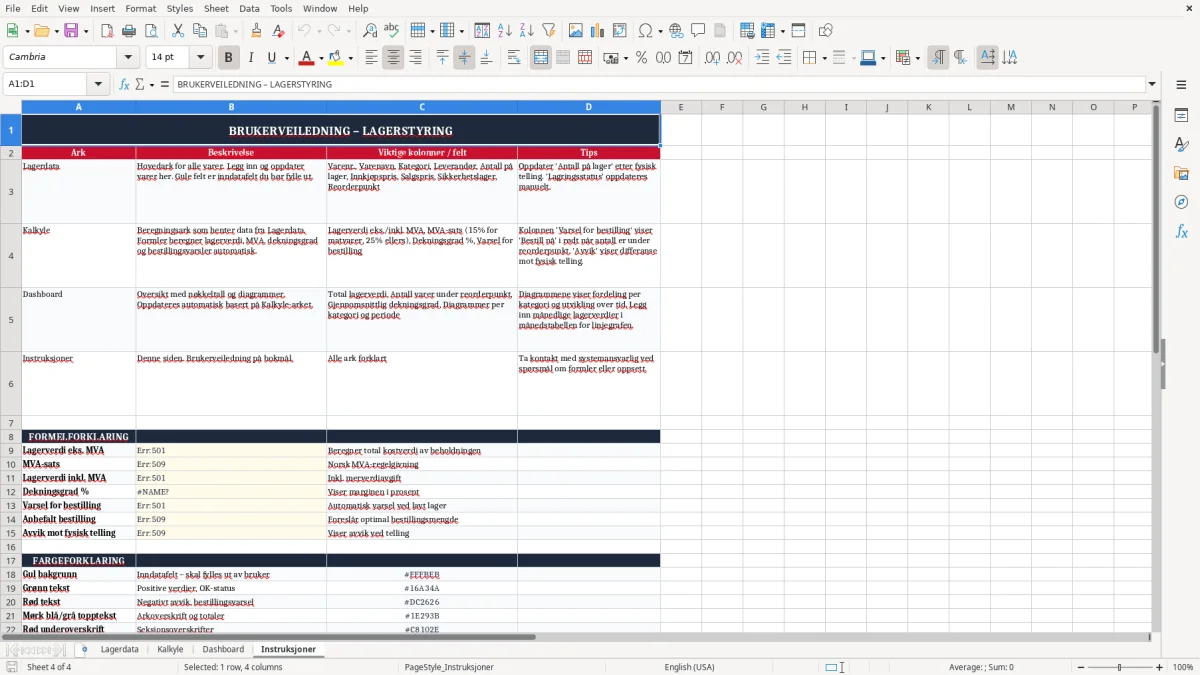The image size is (1200, 675).
Task: Open the Navigator compass sidebar icon
Action: (1181, 202)
